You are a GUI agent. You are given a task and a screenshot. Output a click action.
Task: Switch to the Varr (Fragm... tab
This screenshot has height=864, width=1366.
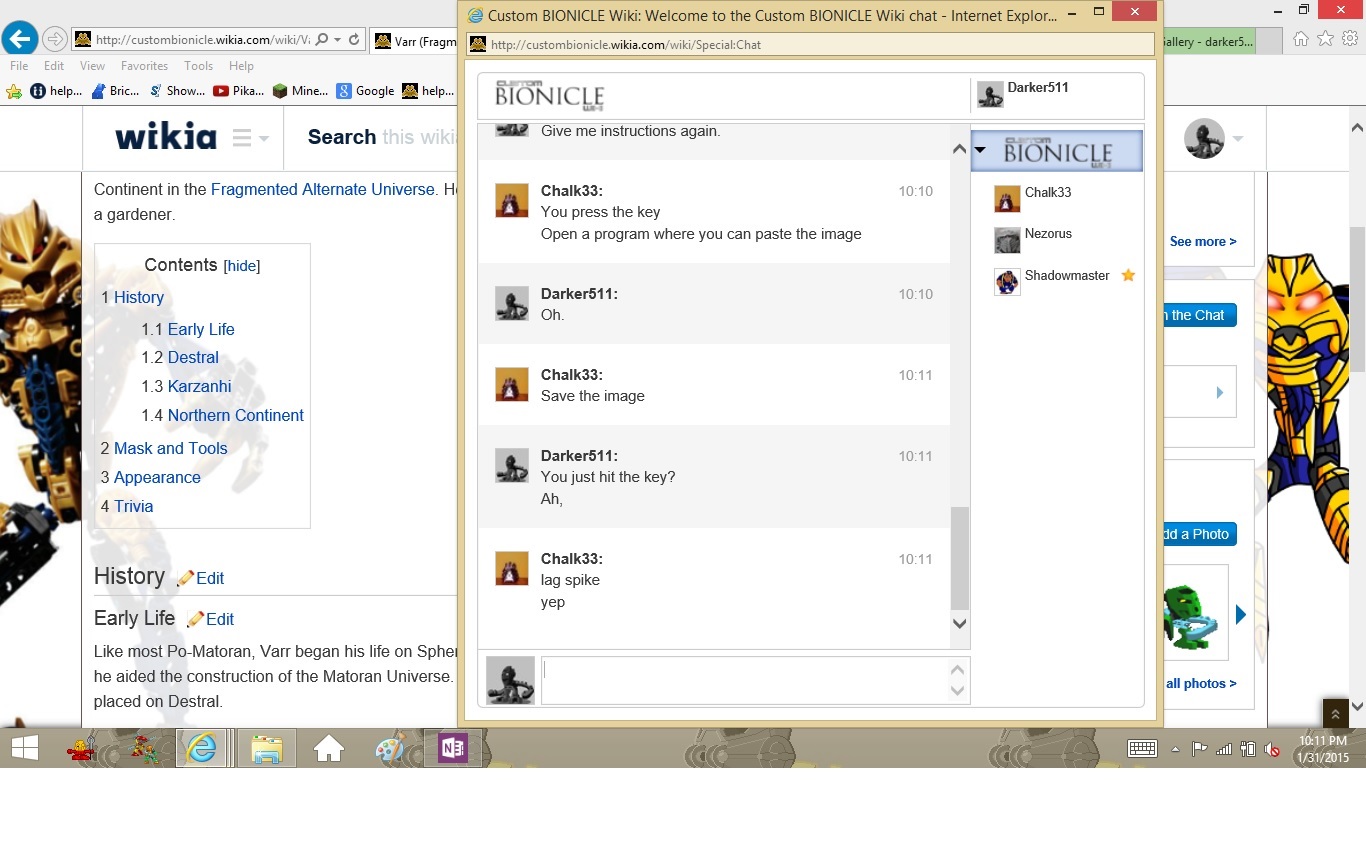[x=414, y=41]
